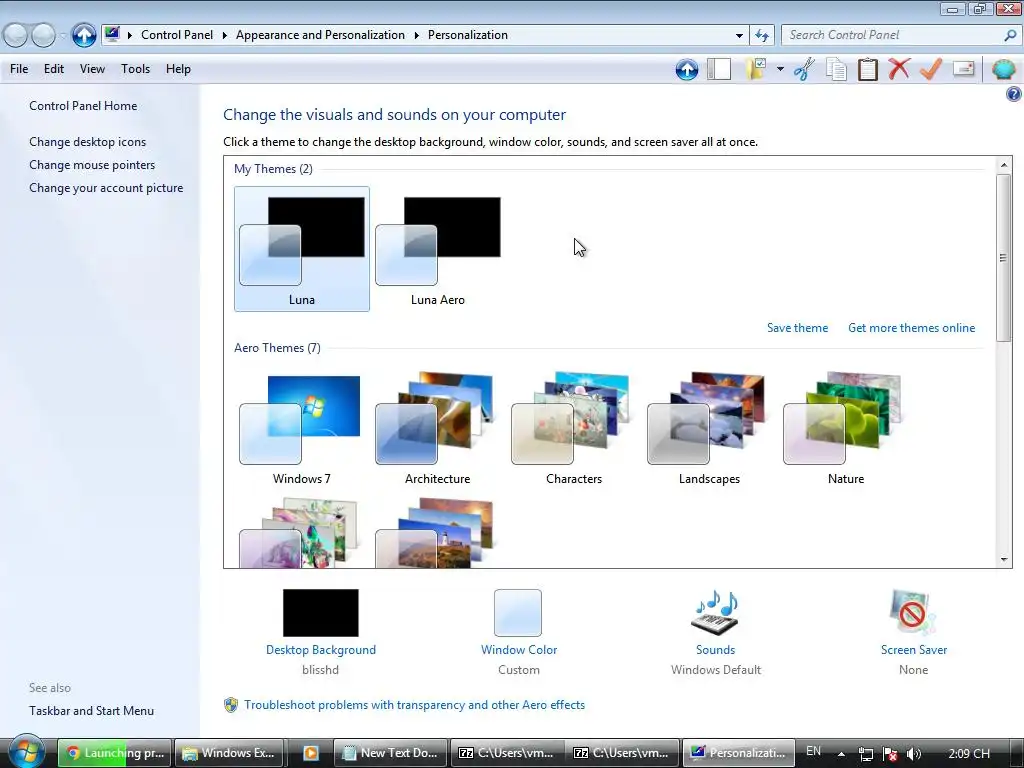
Task: Click the orange checkmark Properties icon
Action: [931, 69]
